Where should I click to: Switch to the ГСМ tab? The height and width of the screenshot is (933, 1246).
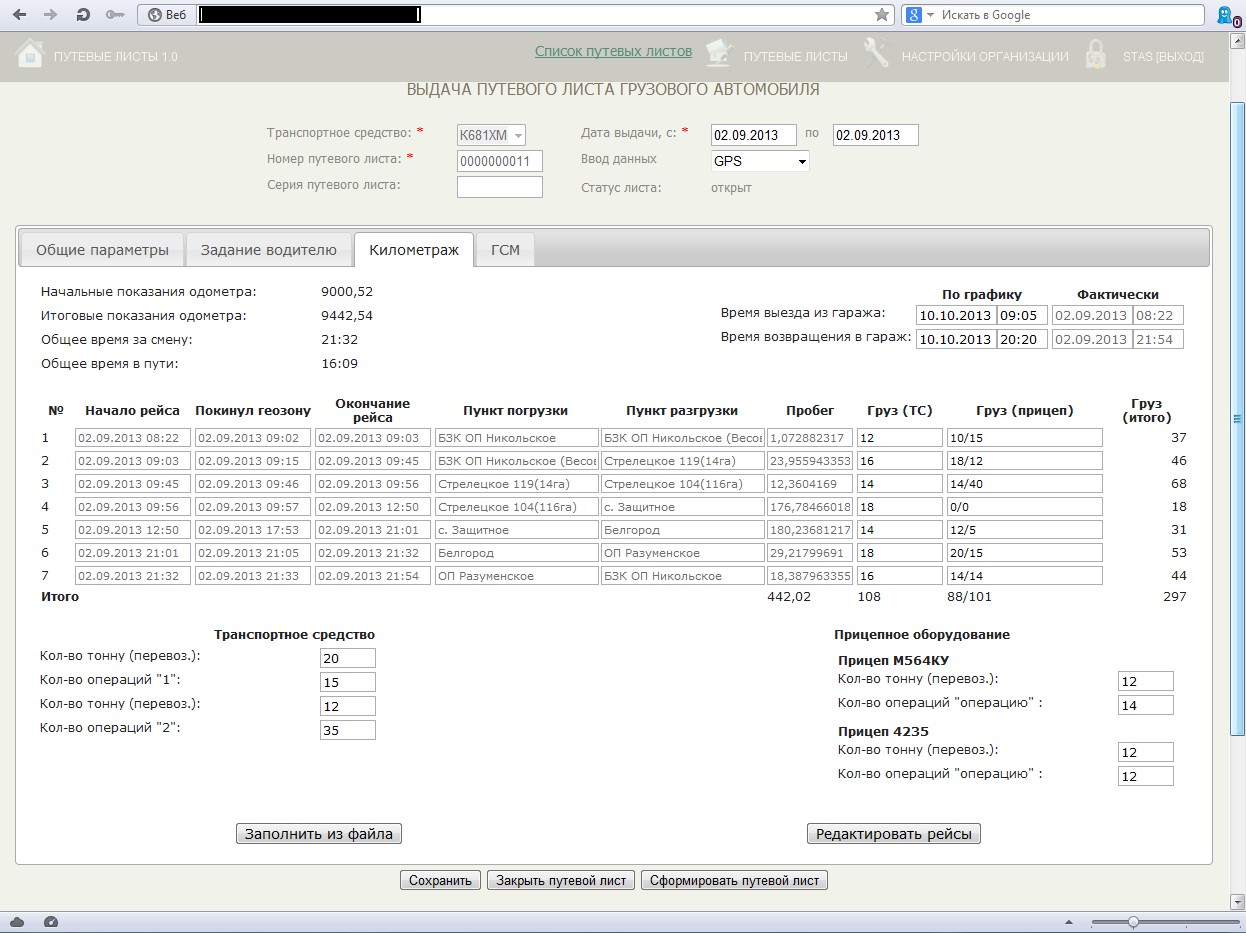point(505,250)
